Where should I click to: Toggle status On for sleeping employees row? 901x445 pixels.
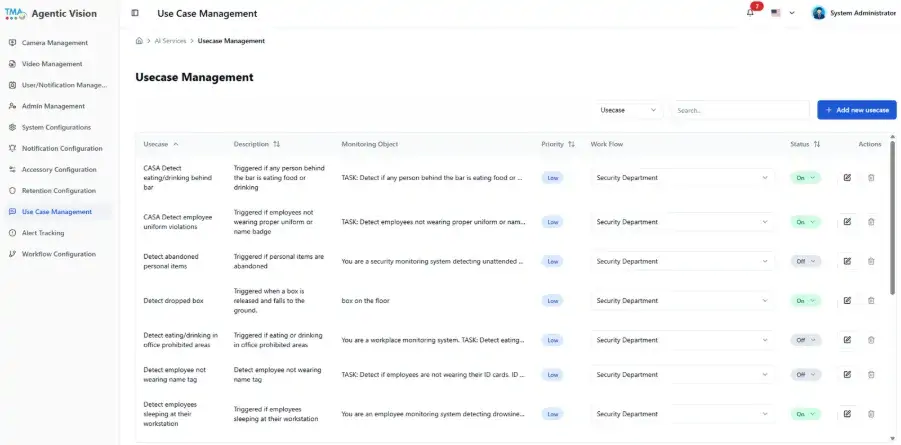(x=806, y=414)
